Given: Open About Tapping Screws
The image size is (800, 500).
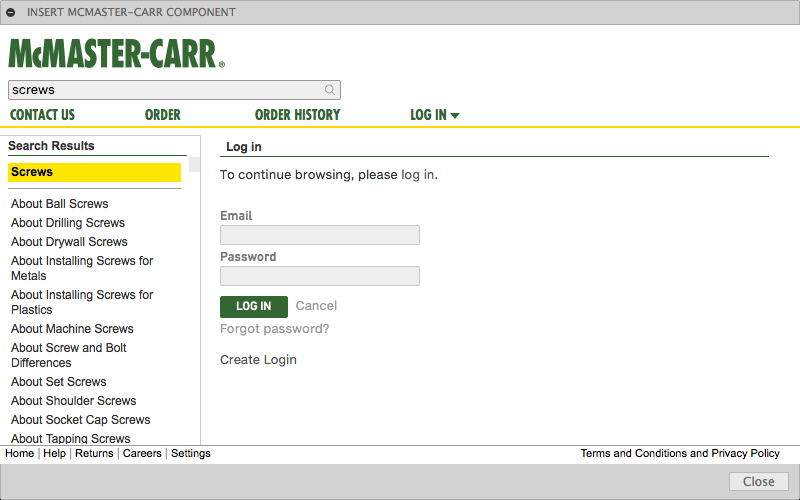Looking at the screenshot, I should pos(70,438).
